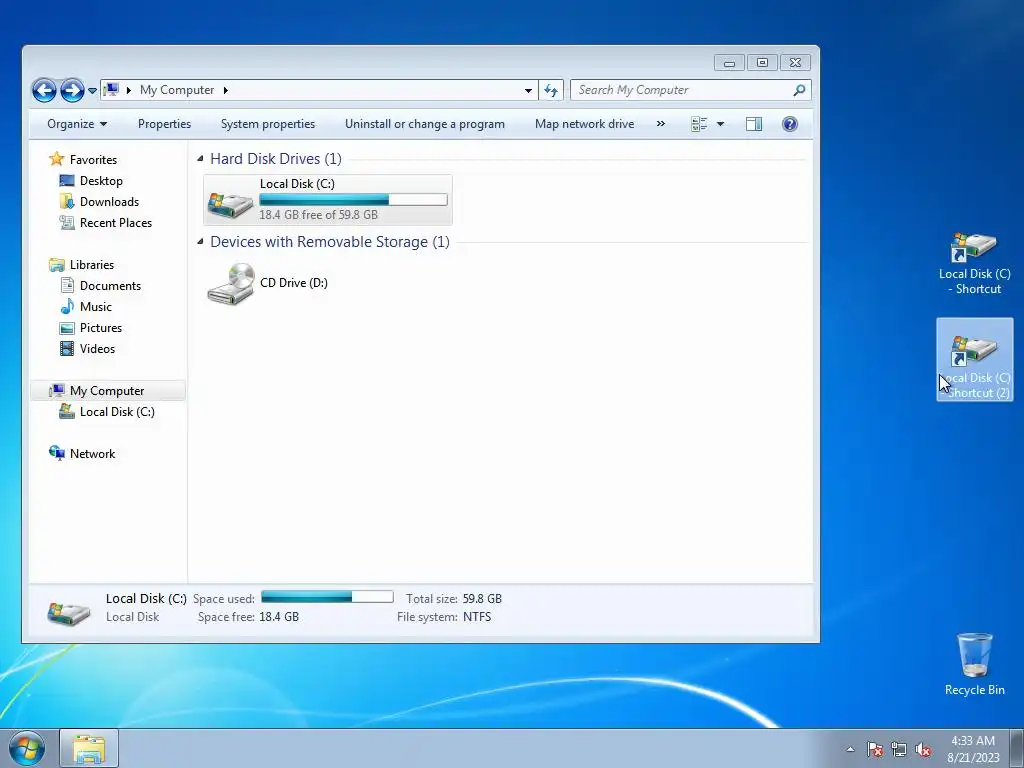Go back with the Back arrow button
Screen dimensions: 1024x768
pos(44,90)
